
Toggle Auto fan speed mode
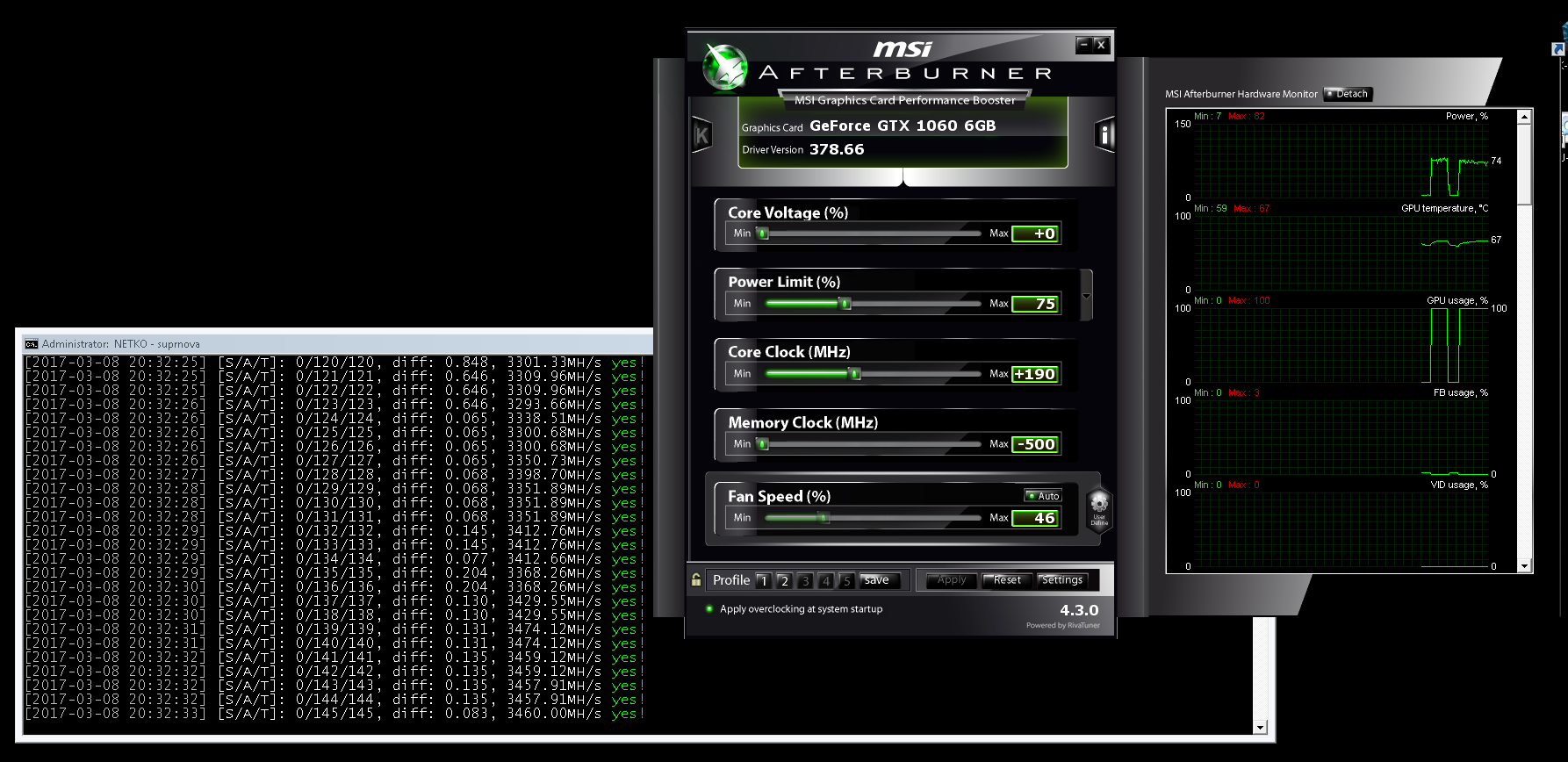1043,496
